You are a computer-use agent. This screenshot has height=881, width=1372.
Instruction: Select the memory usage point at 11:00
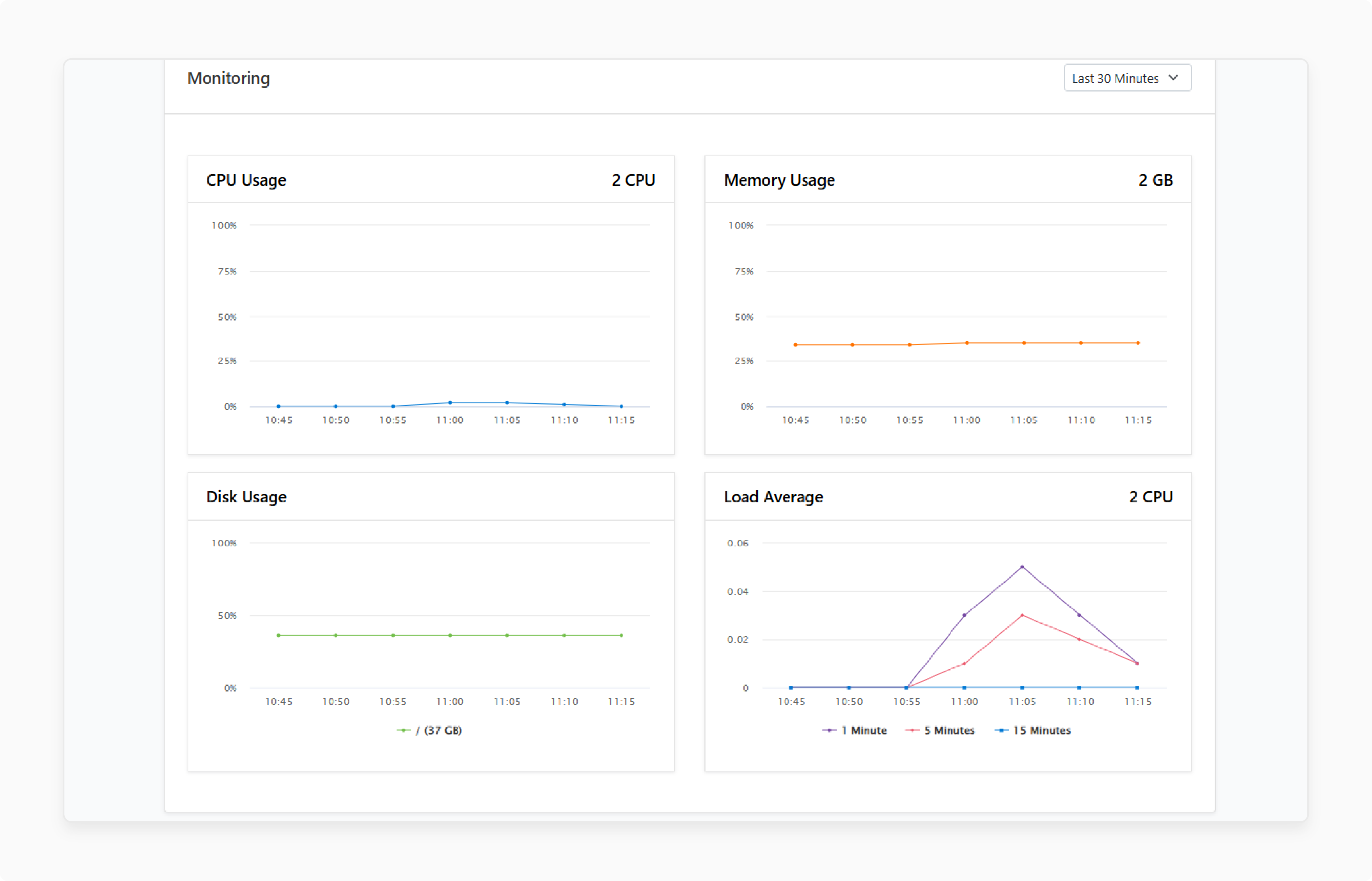pyautogui.click(x=967, y=343)
